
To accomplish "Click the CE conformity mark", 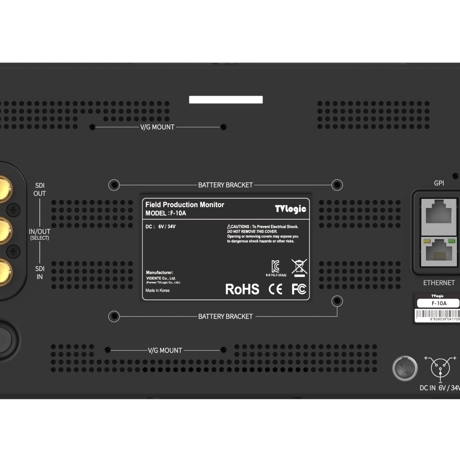I will point(276,289).
